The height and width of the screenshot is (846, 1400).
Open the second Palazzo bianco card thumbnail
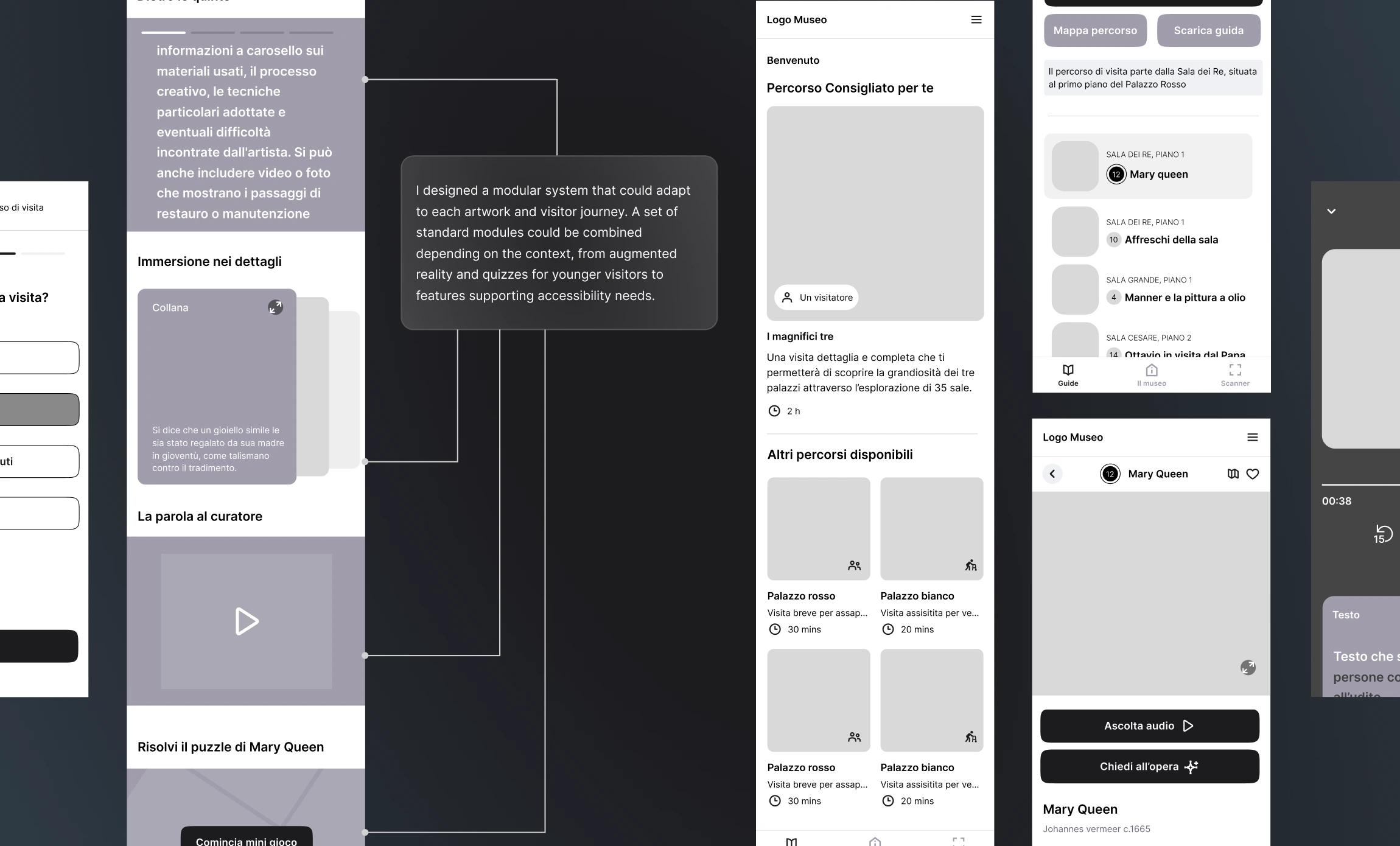(932, 701)
